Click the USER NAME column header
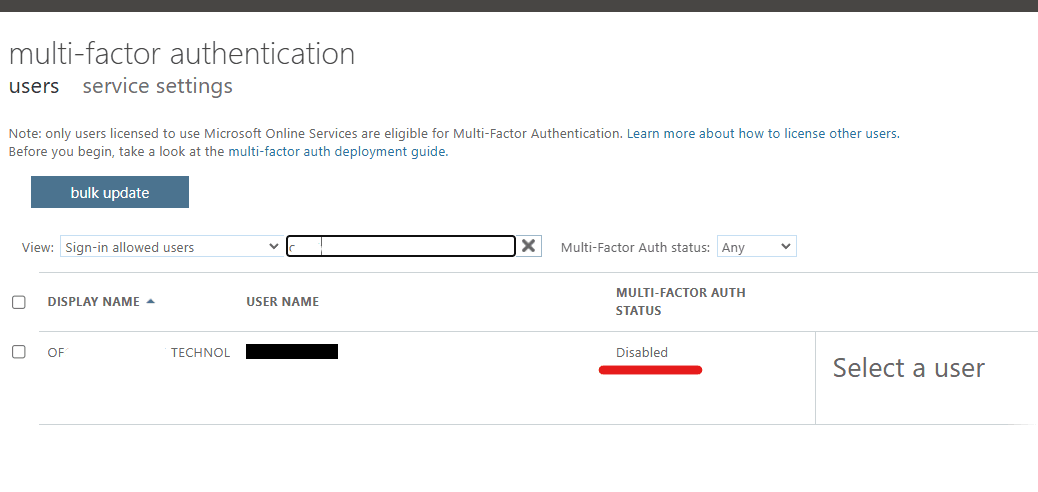This screenshot has height=492, width=1038. point(282,302)
